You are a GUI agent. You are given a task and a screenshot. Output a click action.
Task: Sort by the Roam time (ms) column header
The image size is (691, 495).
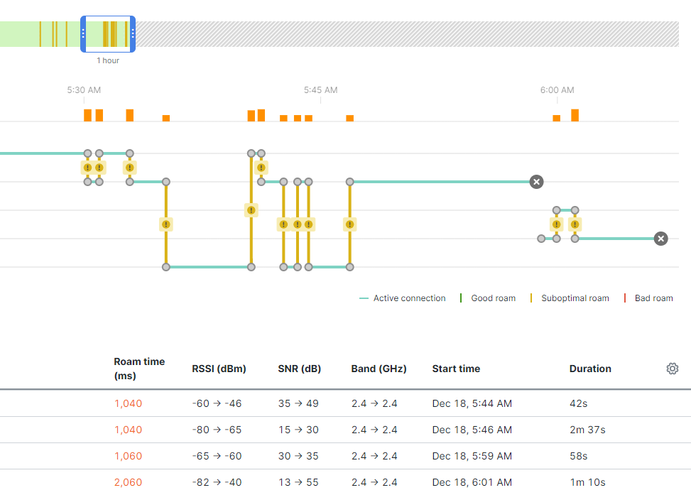(139, 368)
